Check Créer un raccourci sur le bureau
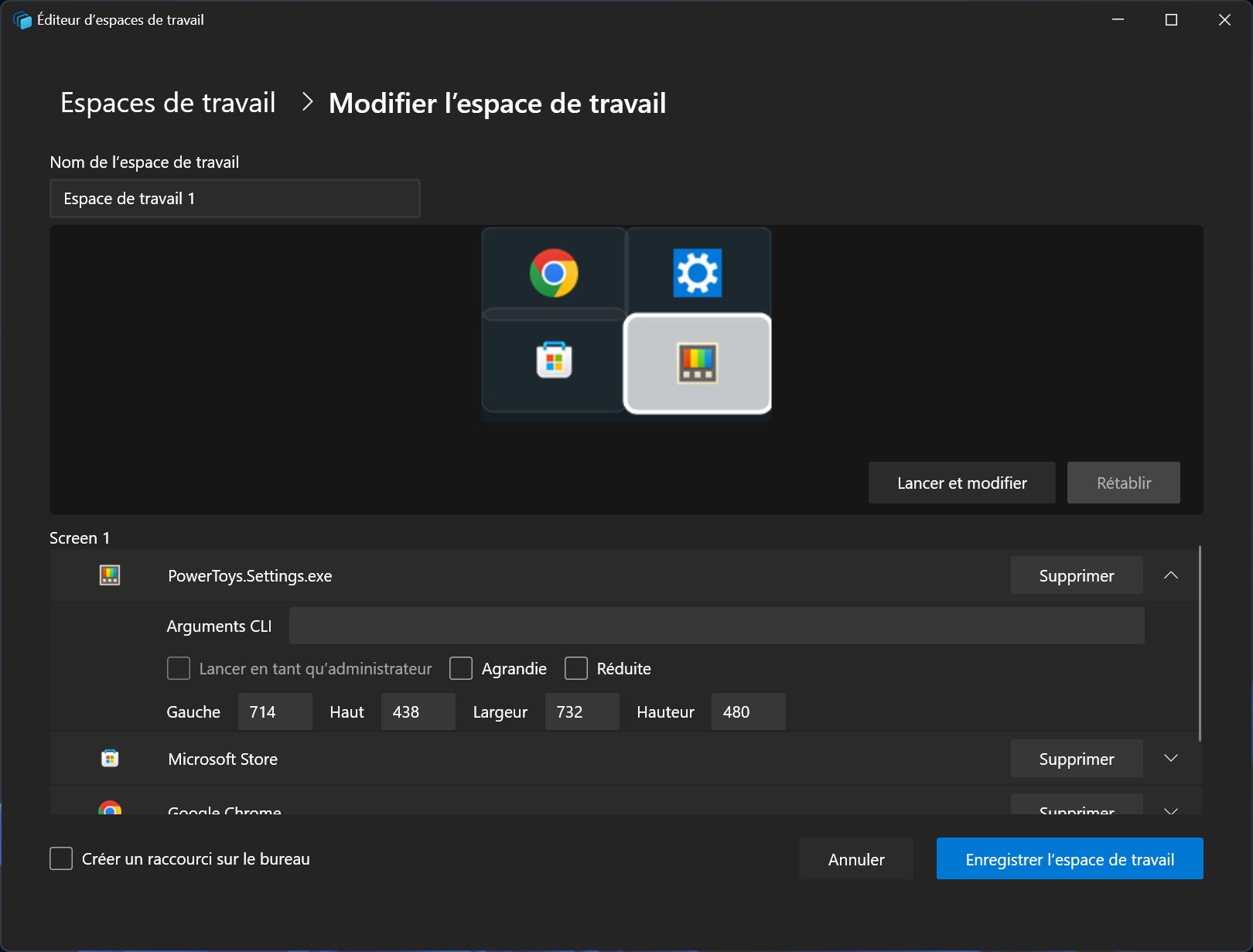The image size is (1253, 952). click(61, 858)
